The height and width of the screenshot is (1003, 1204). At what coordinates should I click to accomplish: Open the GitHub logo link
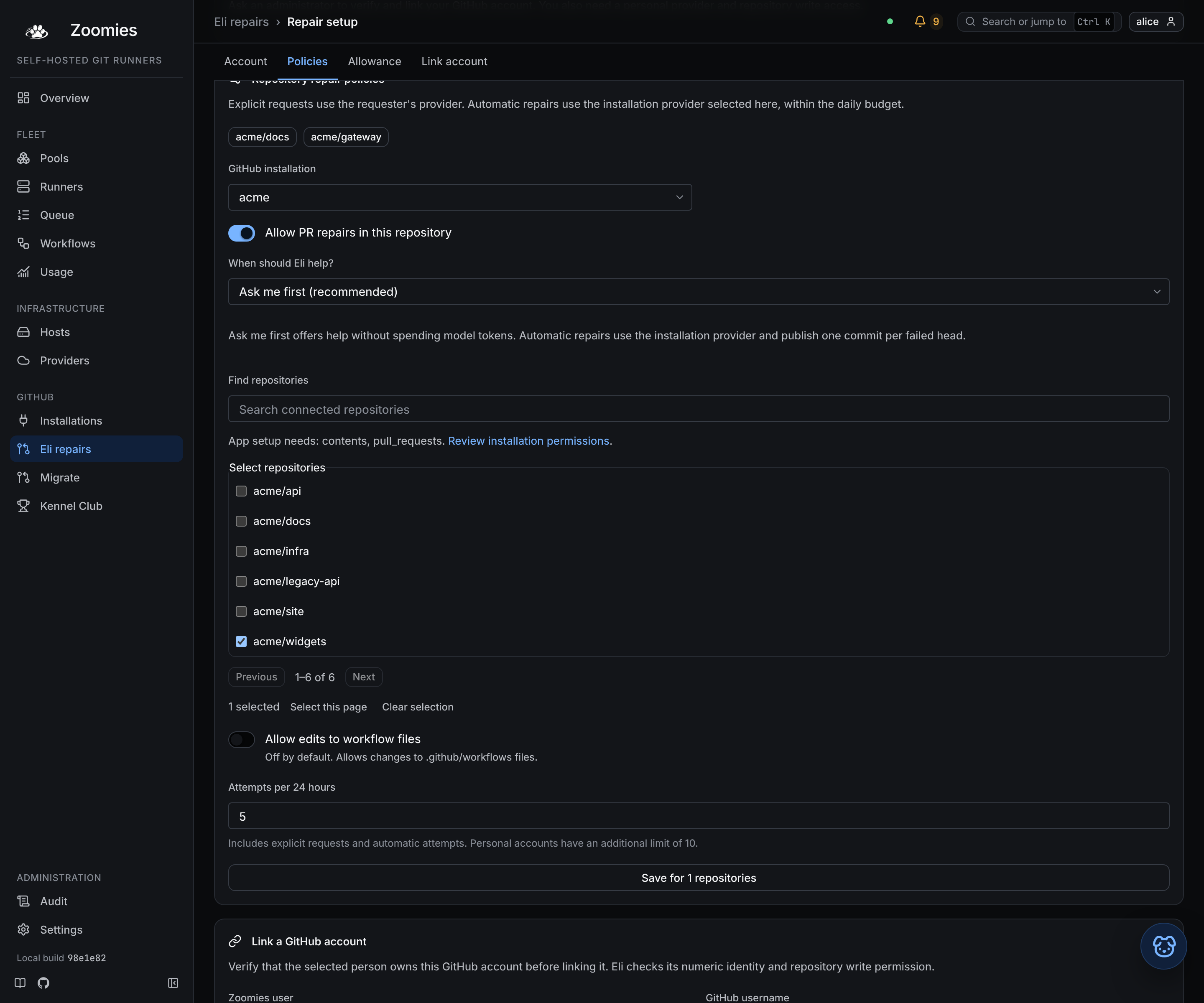tap(43, 983)
